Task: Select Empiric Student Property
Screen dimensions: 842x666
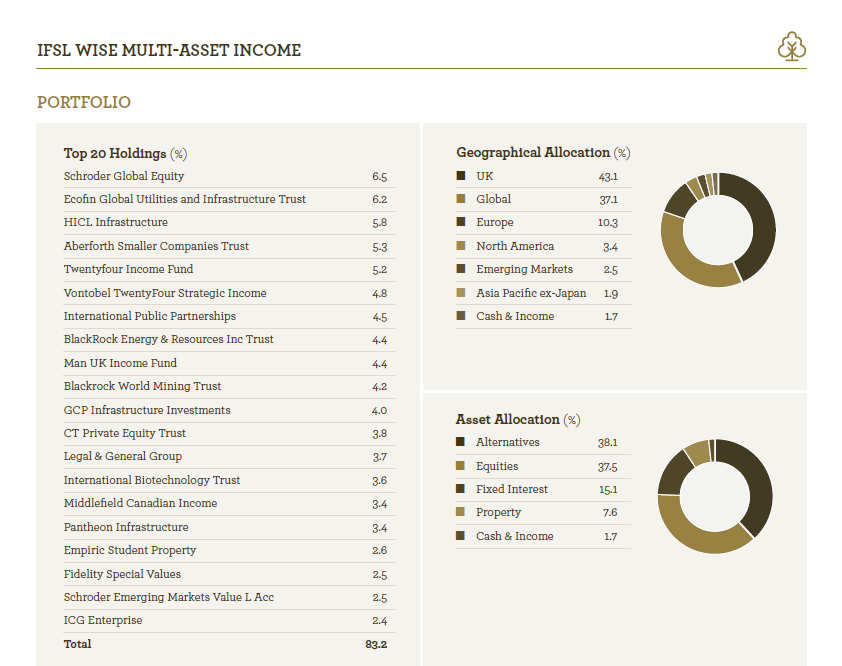Action: (229, 551)
